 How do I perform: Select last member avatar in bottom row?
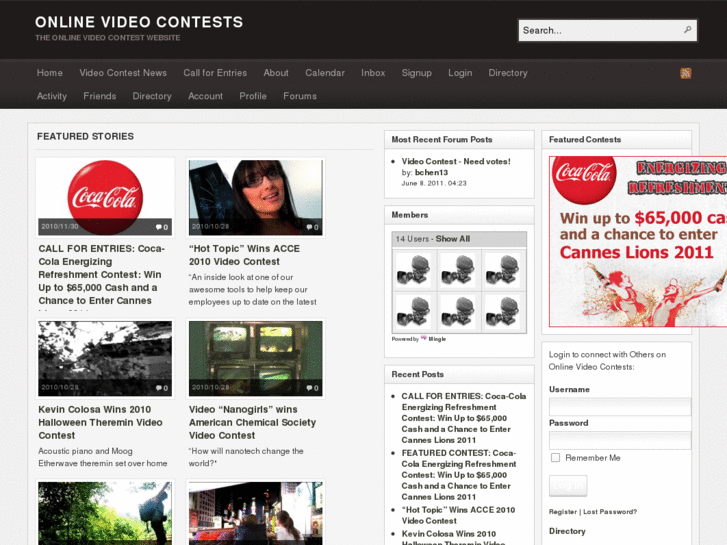click(504, 312)
